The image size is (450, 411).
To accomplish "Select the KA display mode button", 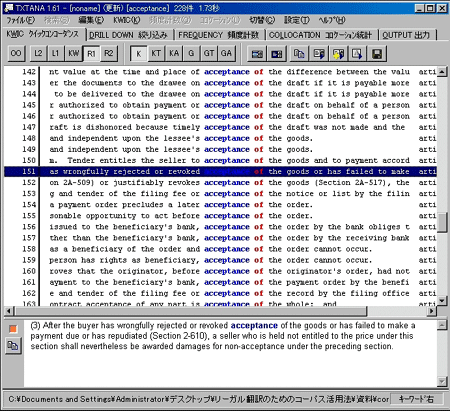I will tap(174, 53).
